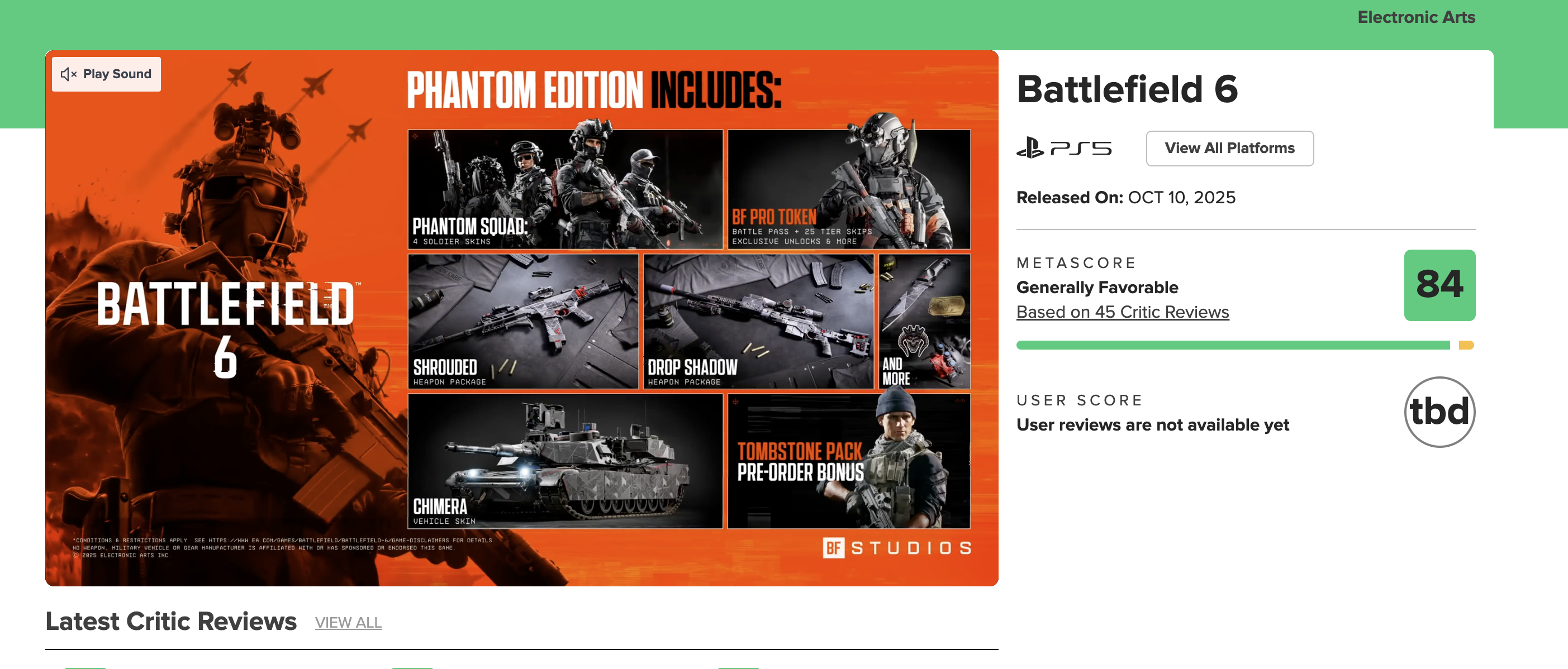Click the tbd user score circle
The height and width of the screenshot is (669, 1568).
tap(1439, 412)
